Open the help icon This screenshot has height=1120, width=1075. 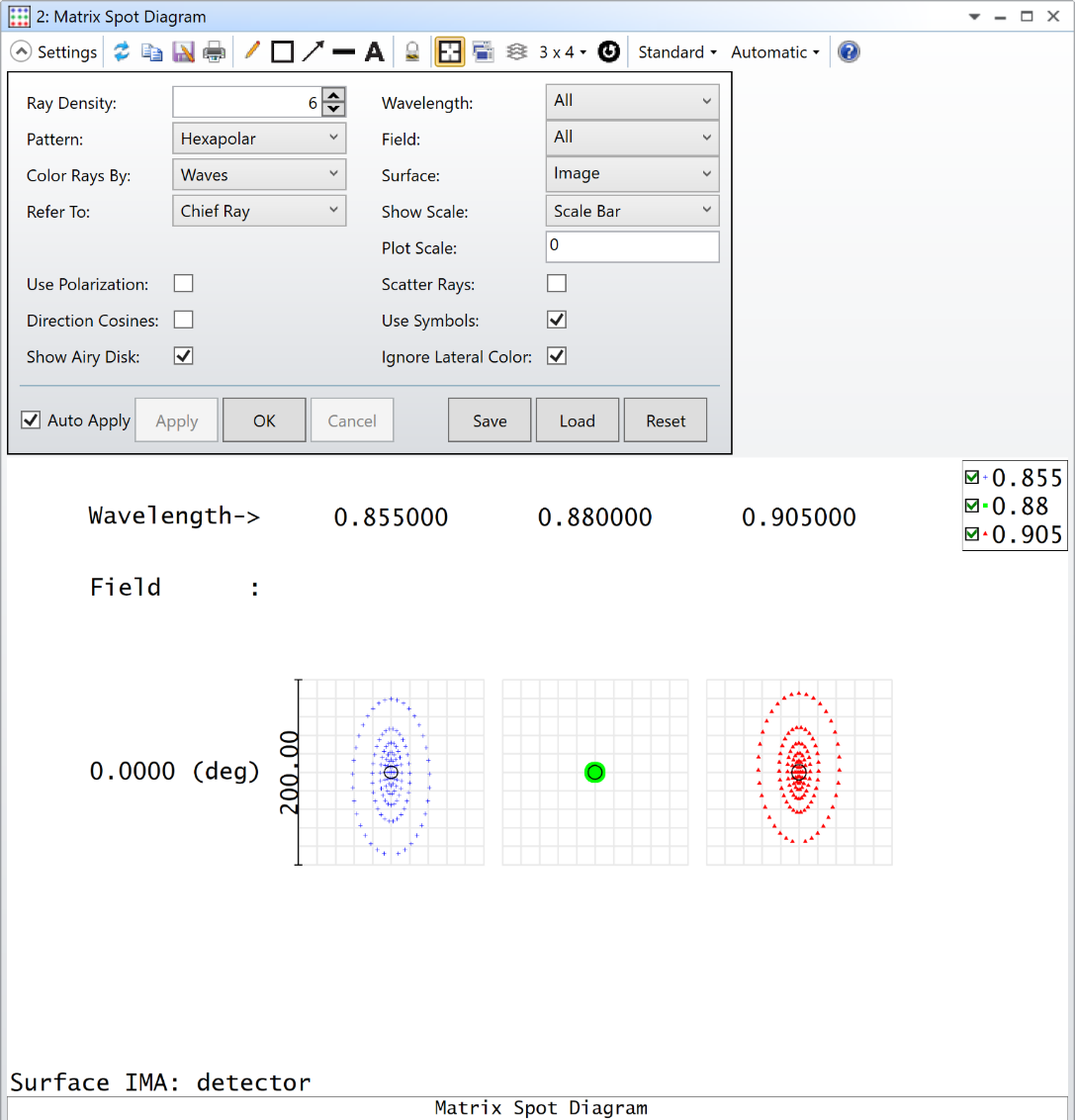(x=849, y=52)
